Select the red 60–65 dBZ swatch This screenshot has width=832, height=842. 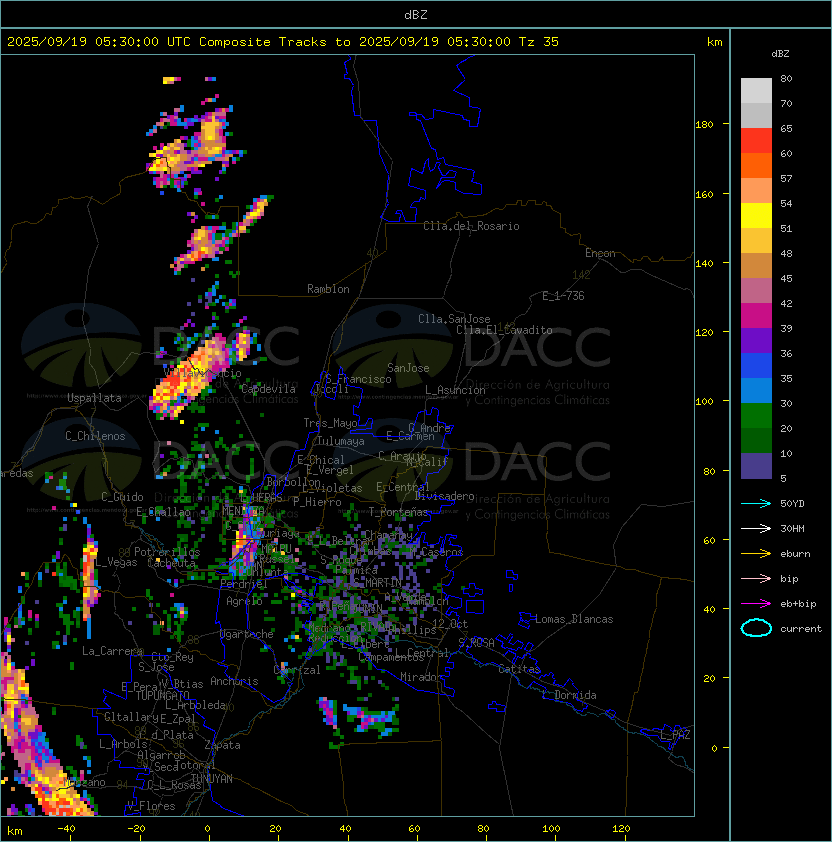point(756,141)
